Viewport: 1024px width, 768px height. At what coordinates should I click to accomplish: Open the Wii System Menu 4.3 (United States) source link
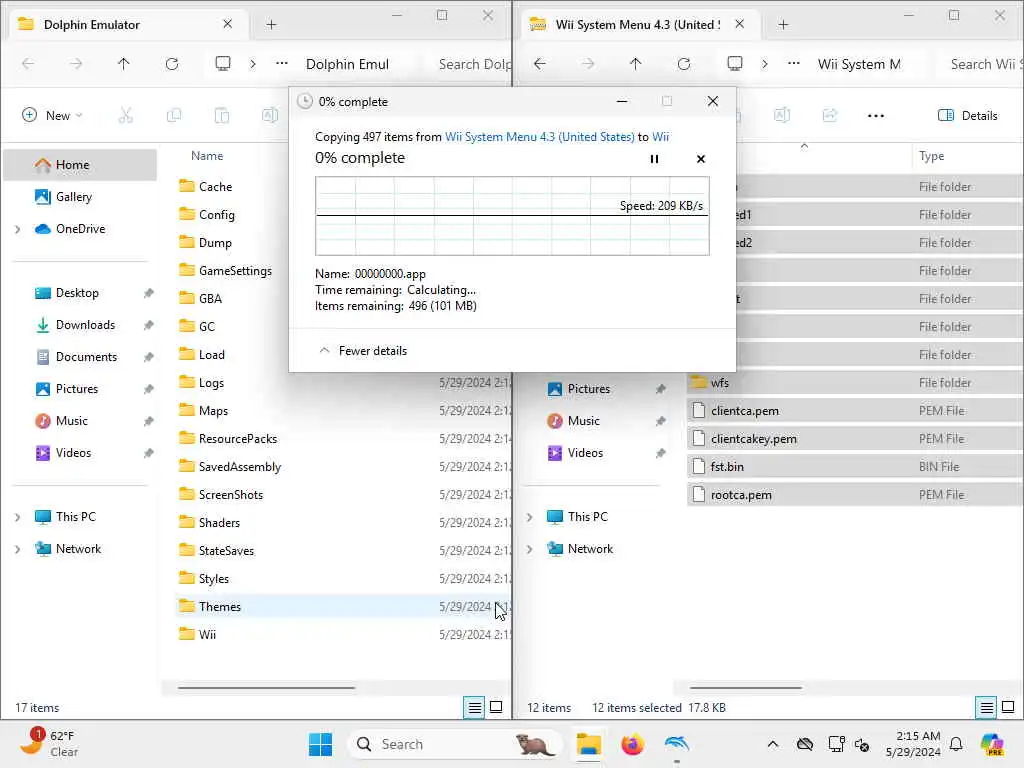click(539, 136)
